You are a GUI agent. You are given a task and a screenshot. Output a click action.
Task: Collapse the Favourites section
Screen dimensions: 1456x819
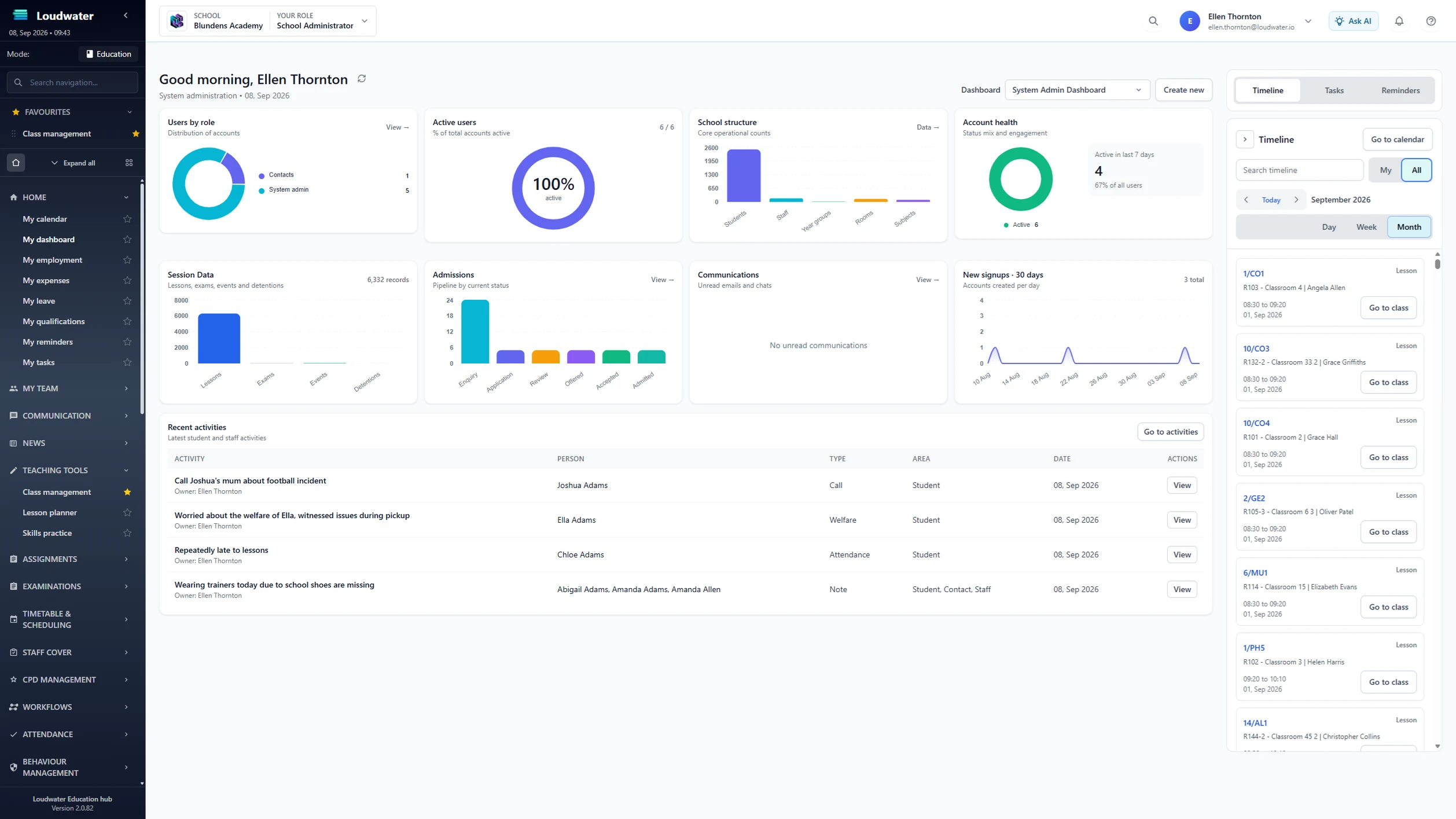point(129,112)
